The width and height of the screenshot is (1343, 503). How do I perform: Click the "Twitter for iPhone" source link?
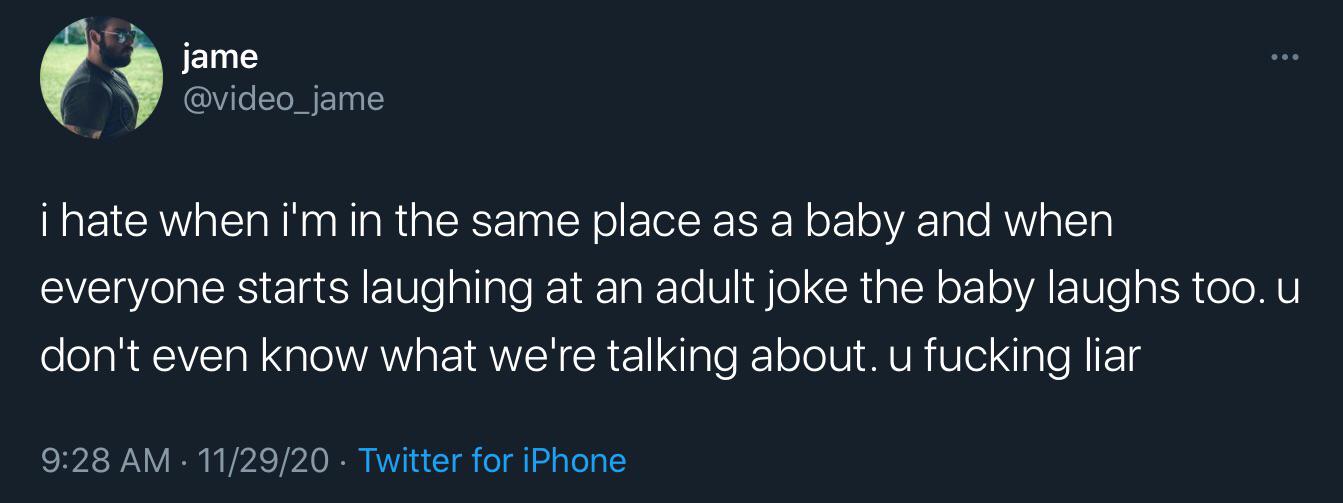tap(492, 460)
